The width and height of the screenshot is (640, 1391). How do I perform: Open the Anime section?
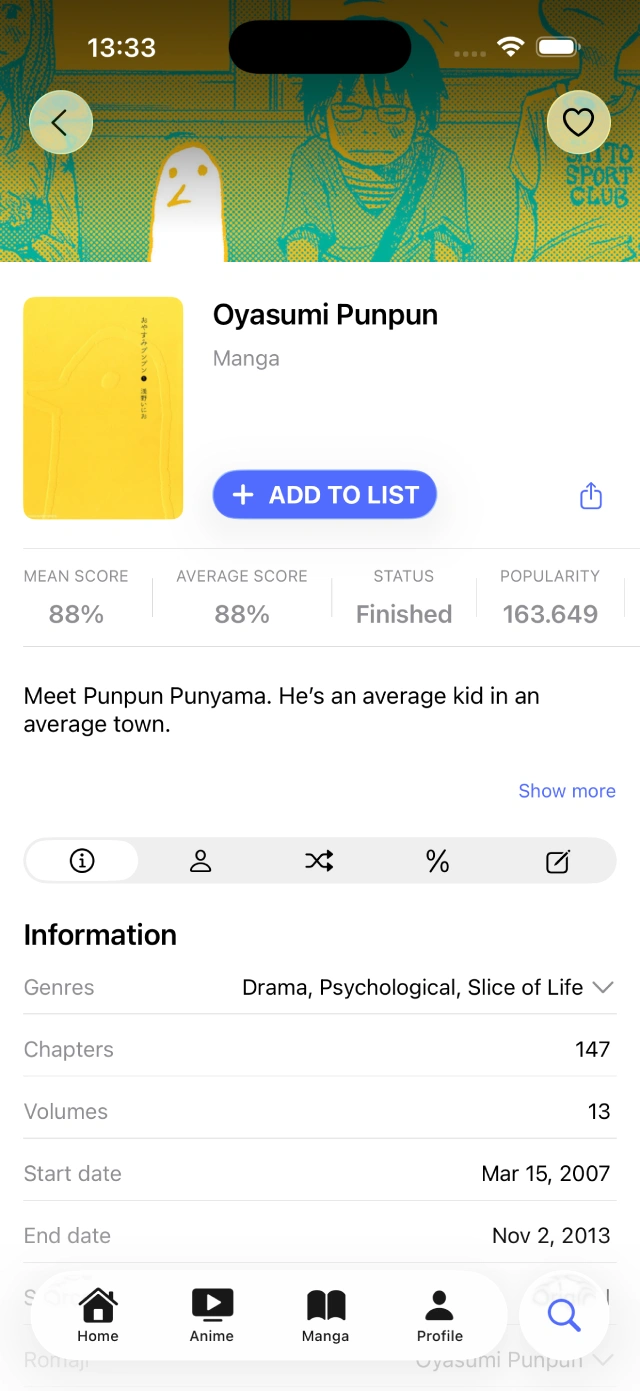pos(212,1315)
